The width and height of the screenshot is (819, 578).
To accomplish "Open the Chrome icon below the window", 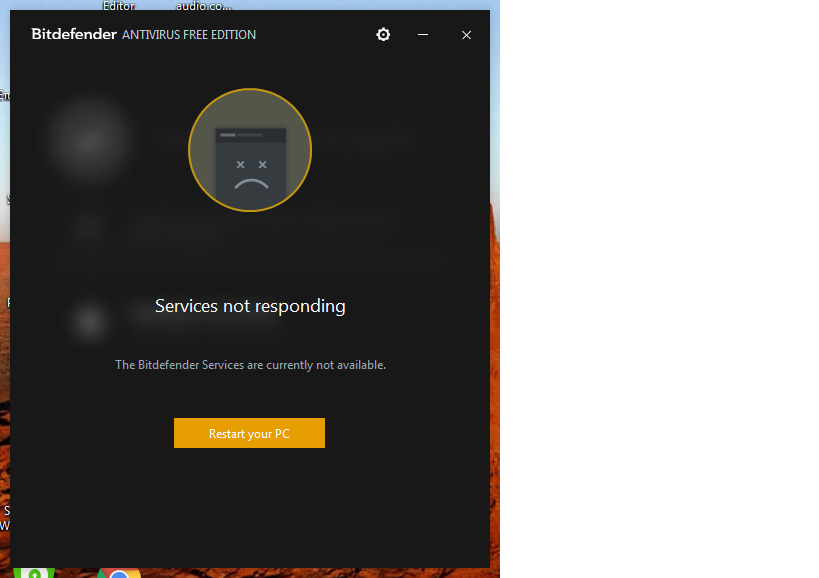I will 119,573.
